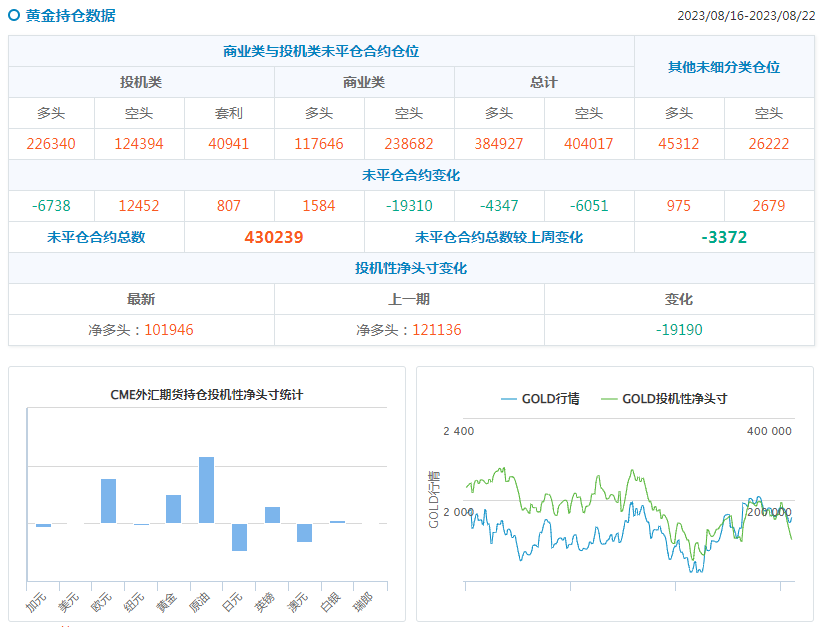Click the 黄金 bar in the bar chart
Image resolution: width=822 pixels, height=627 pixels.
[173, 509]
